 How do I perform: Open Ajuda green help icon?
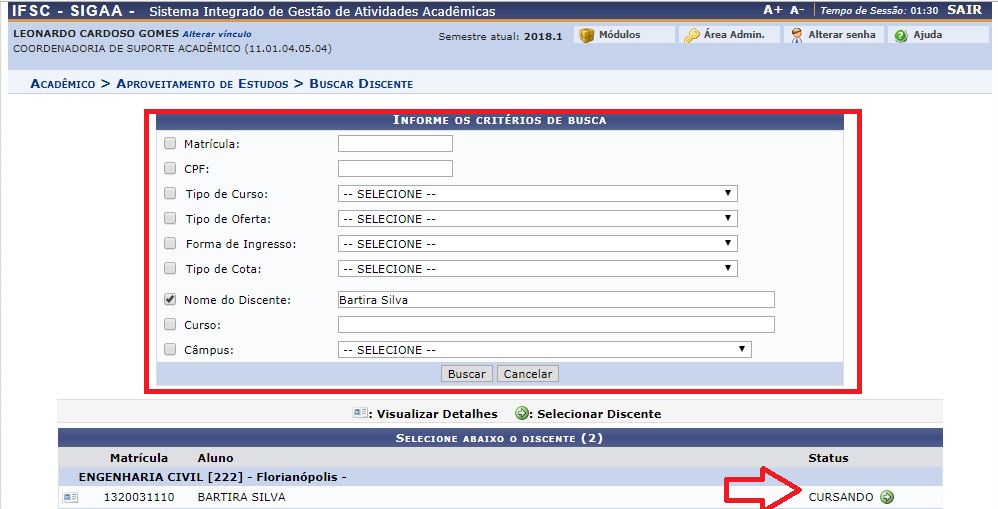(x=901, y=35)
